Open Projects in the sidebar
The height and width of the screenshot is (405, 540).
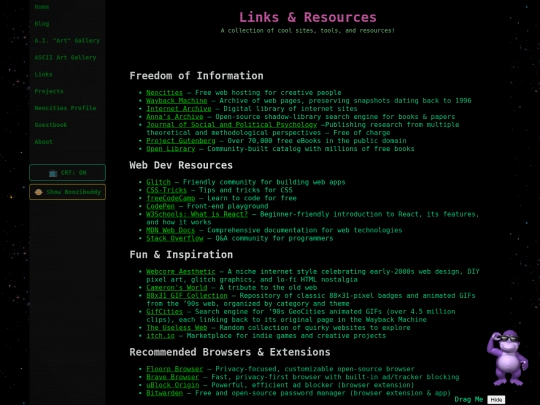coord(49,91)
